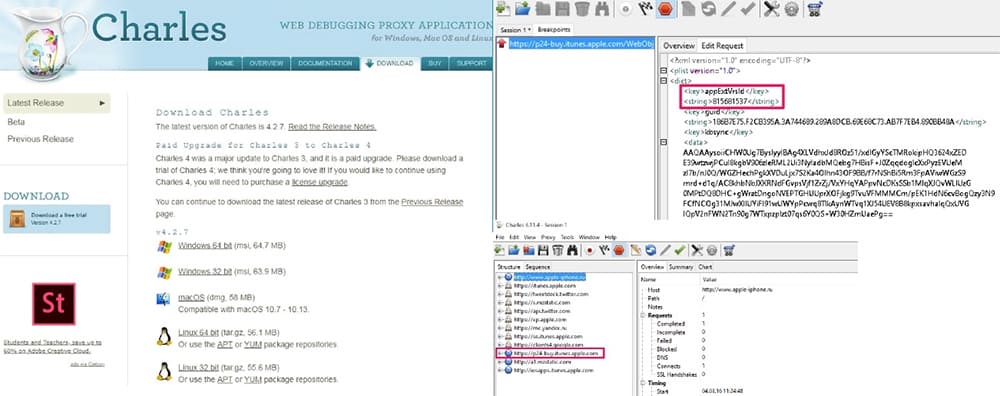Image resolution: width=1000 pixels, height=396 pixels.
Task: Click Open Session folder icon in Session 1 toolbar
Action: [514, 250]
